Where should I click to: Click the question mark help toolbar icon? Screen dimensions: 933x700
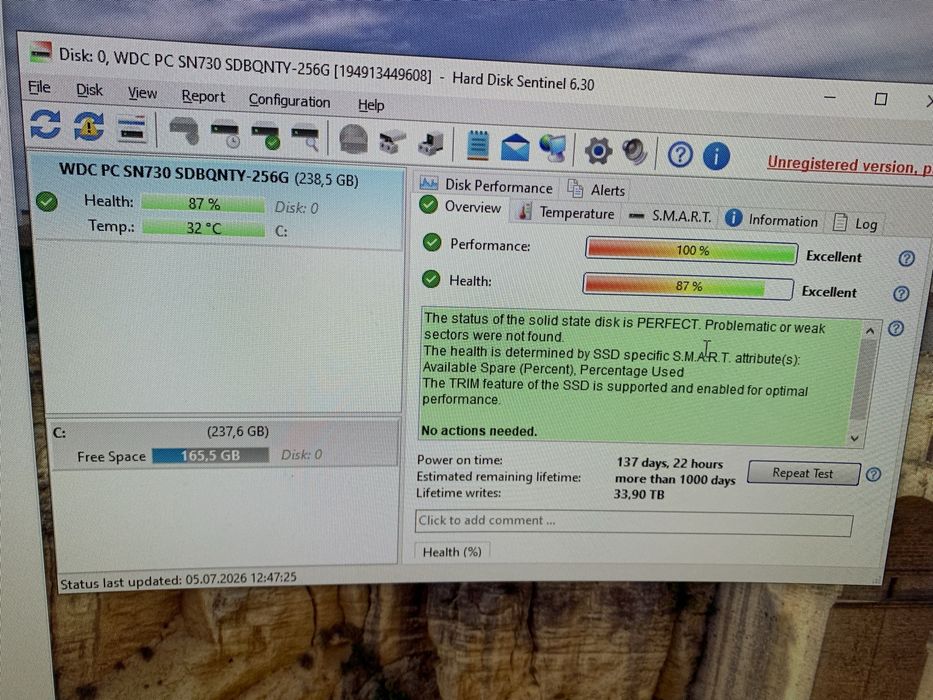[680, 155]
